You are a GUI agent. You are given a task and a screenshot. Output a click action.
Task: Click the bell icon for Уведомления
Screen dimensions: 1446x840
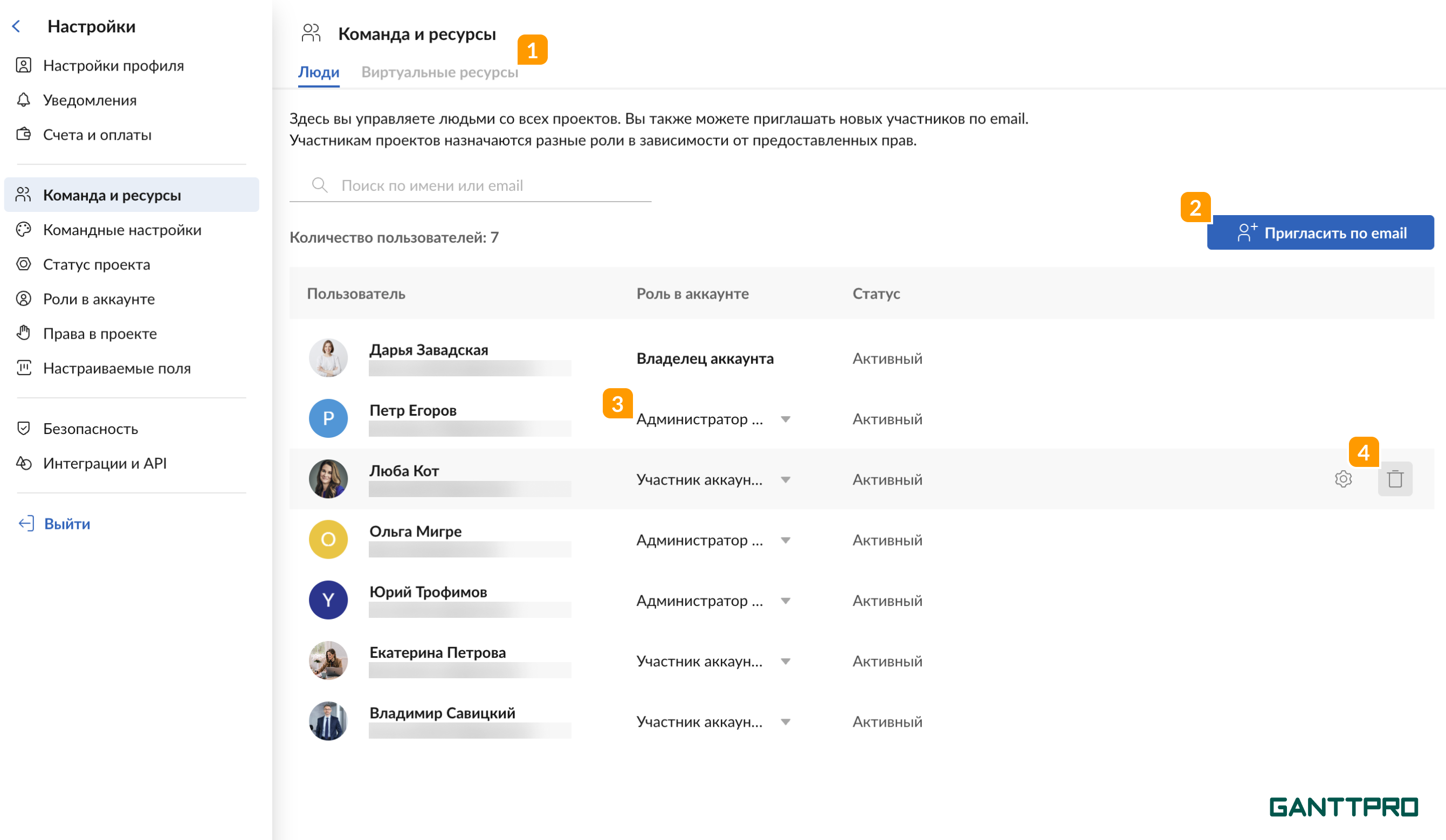[24, 100]
